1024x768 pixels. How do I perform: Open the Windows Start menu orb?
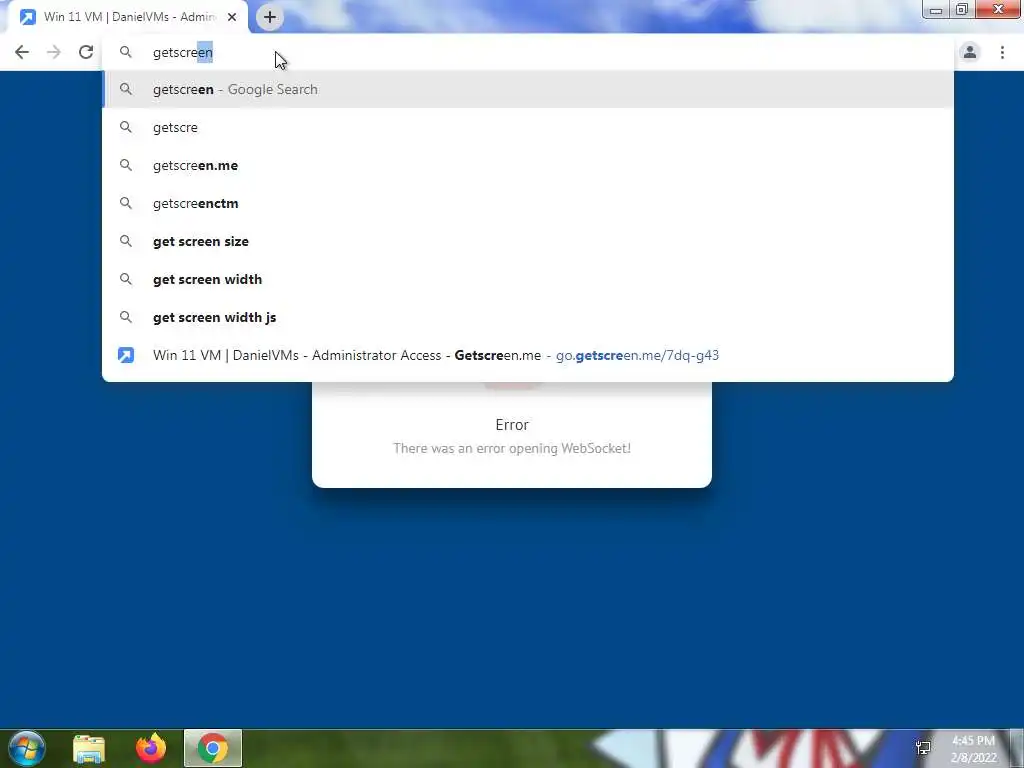pos(27,748)
